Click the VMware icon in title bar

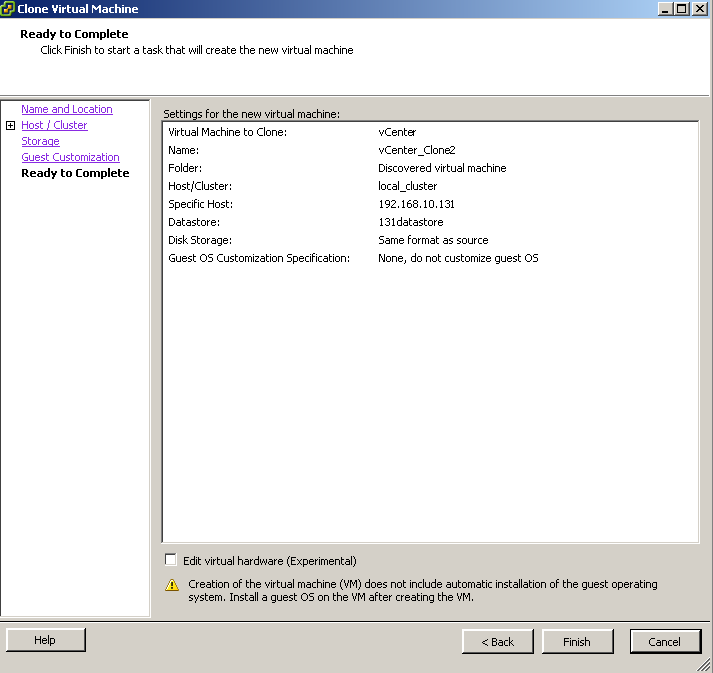point(7,8)
